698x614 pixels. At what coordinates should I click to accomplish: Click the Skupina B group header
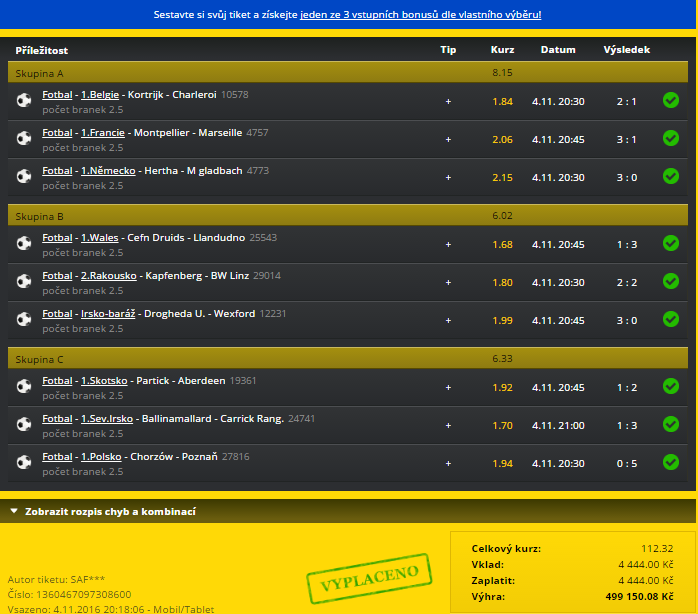(39, 215)
